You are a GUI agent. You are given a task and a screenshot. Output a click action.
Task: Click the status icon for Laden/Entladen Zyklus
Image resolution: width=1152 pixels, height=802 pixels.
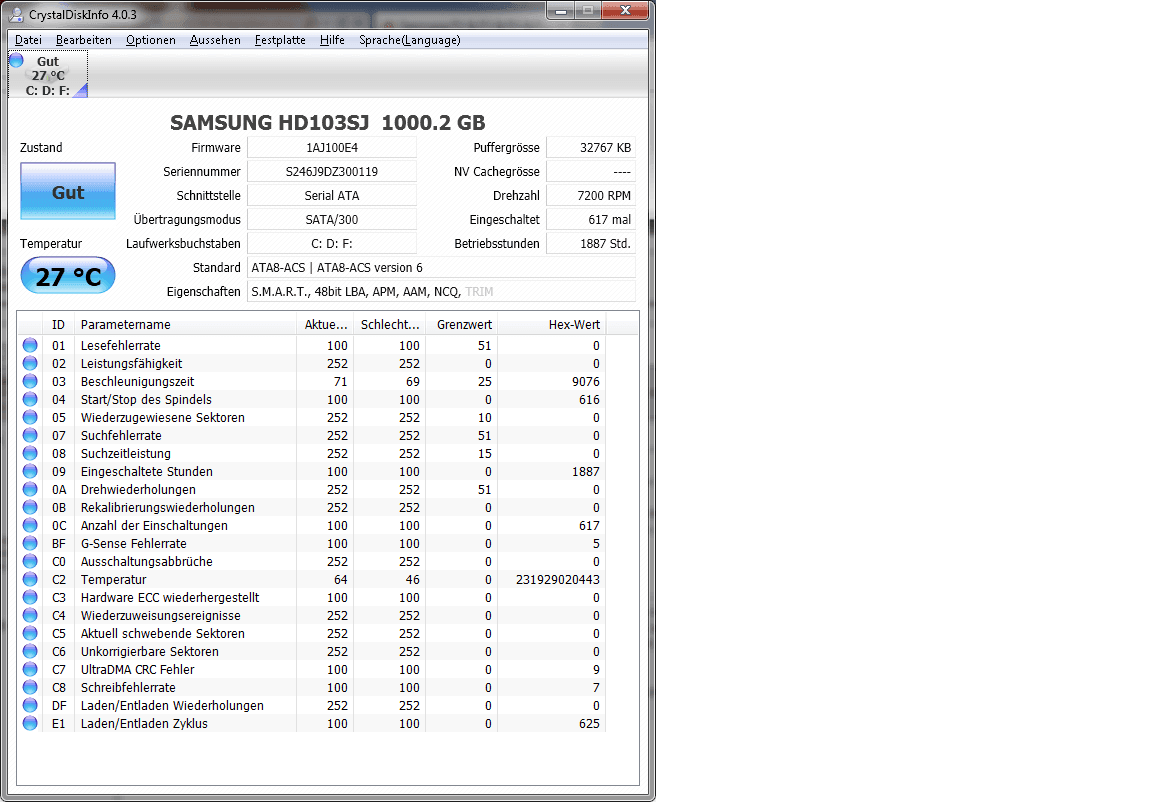point(30,723)
